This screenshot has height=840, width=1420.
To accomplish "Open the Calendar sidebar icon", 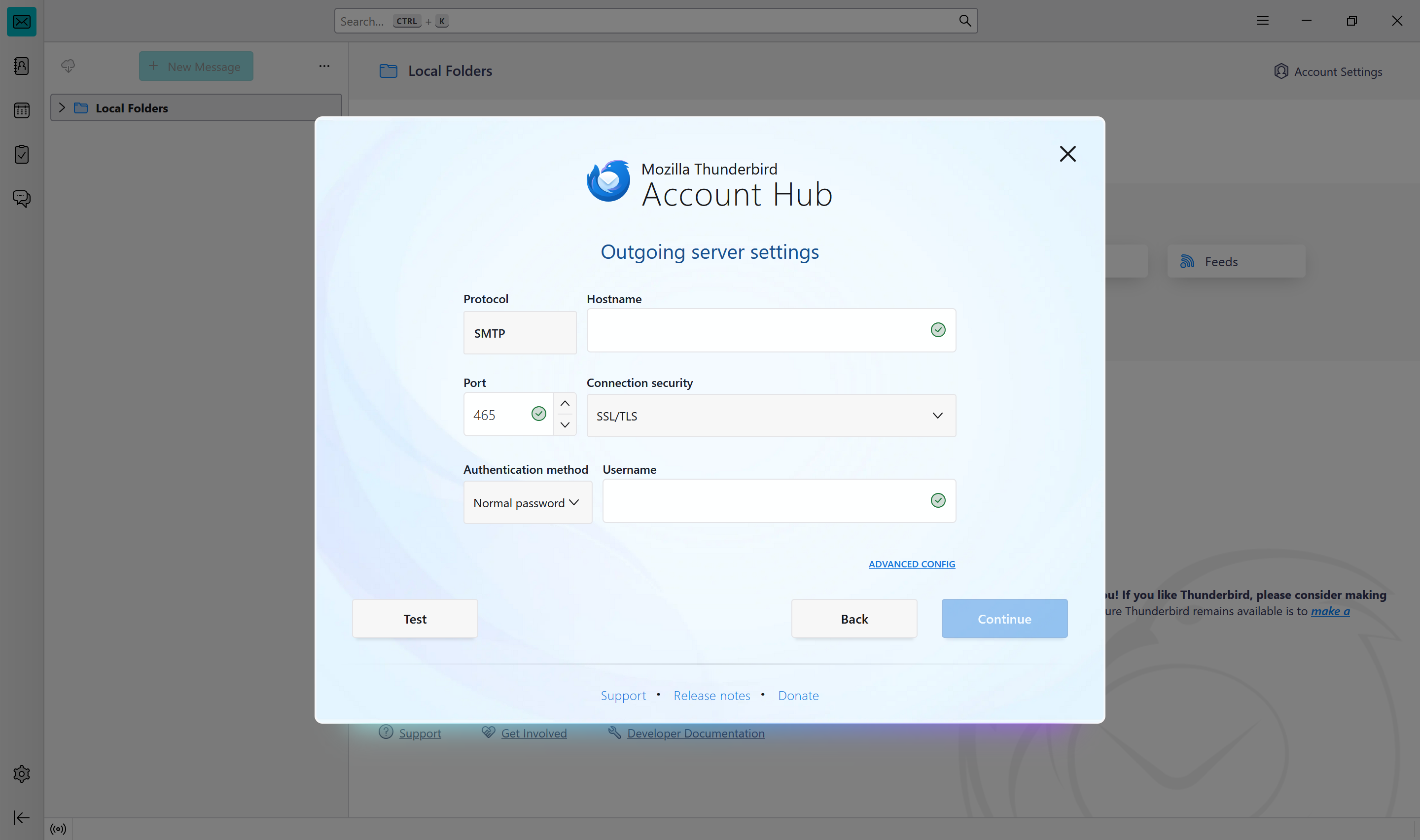I will (x=22, y=110).
